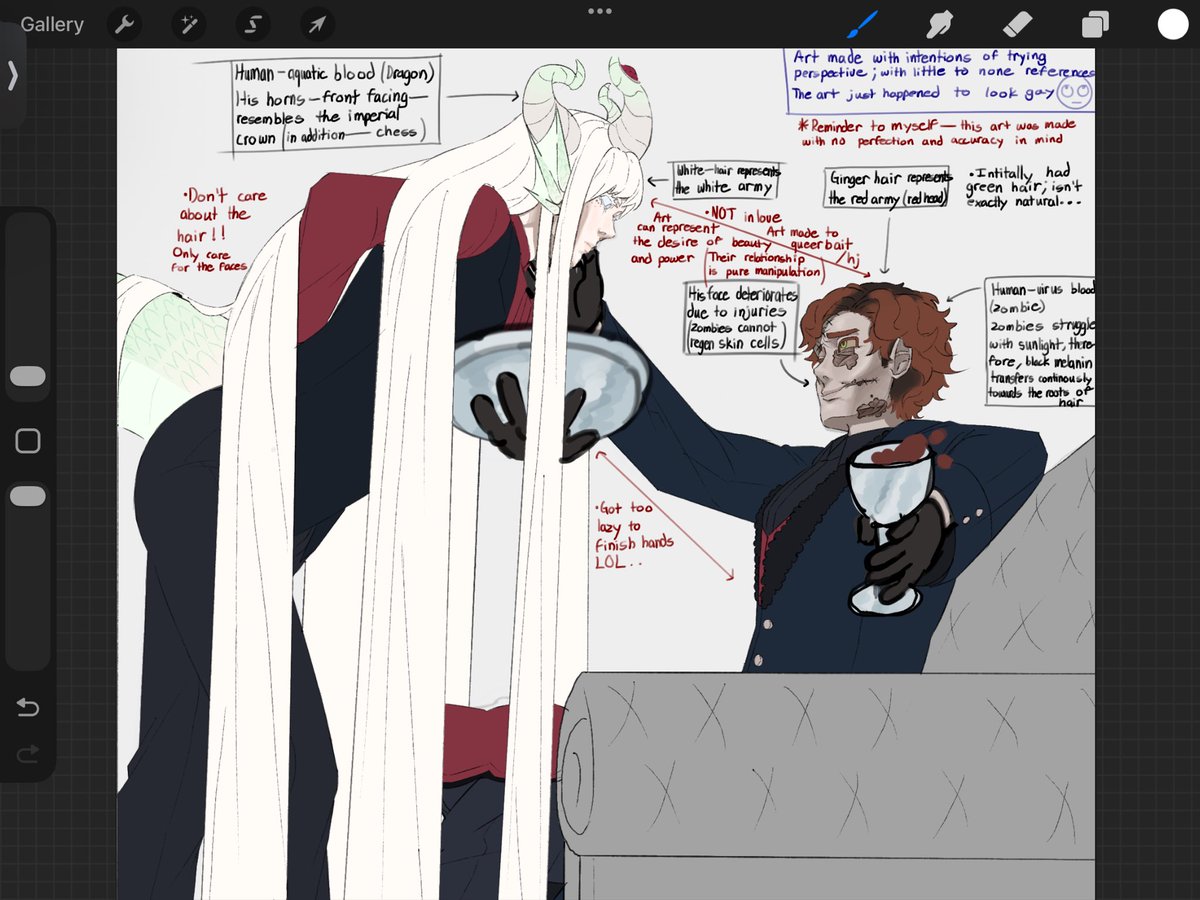Tap the 'Human—virus blood (zombie)' note
The width and height of the screenshot is (1200, 900).
1039,342
